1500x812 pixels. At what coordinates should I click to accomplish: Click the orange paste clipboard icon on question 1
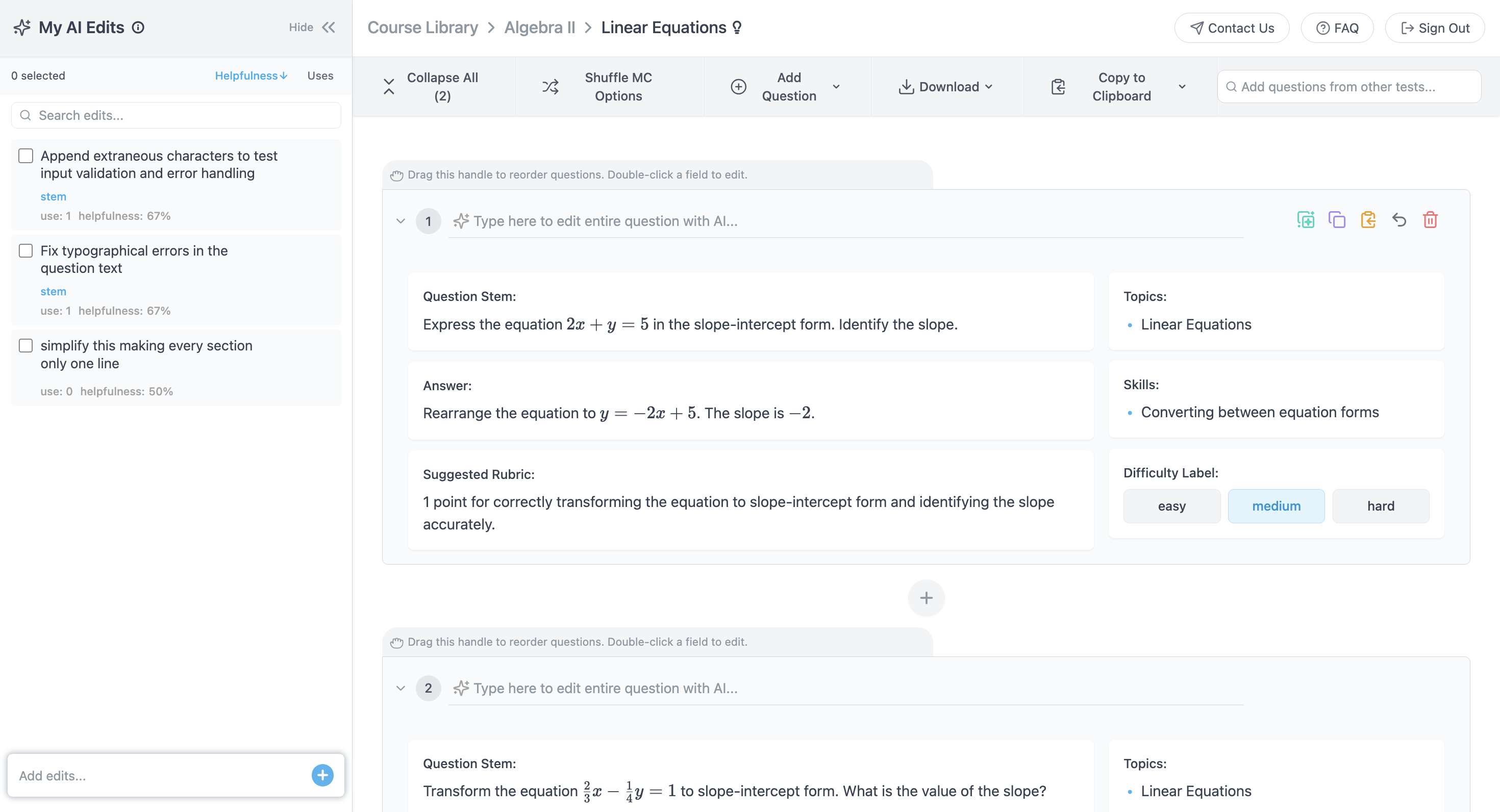[x=1368, y=220]
